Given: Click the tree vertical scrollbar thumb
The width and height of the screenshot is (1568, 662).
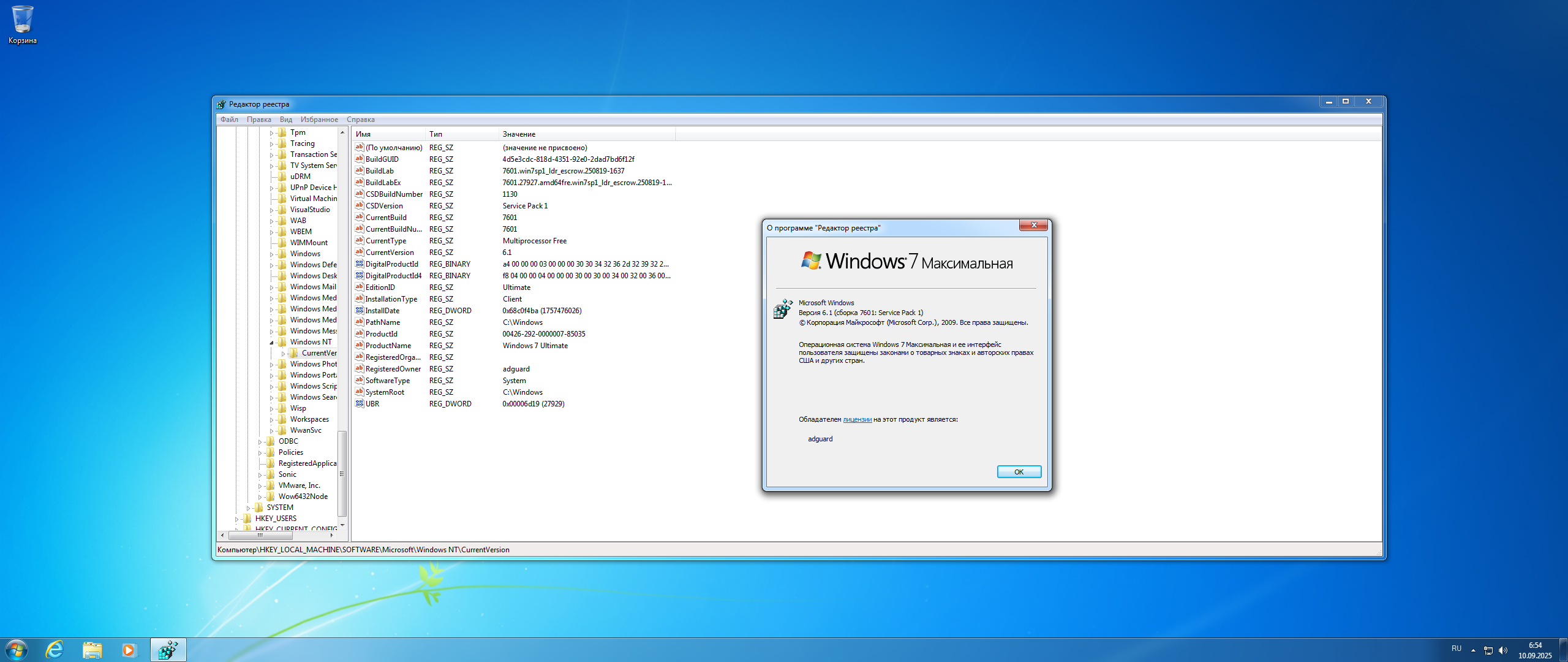Looking at the screenshot, I should click(x=342, y=474).
